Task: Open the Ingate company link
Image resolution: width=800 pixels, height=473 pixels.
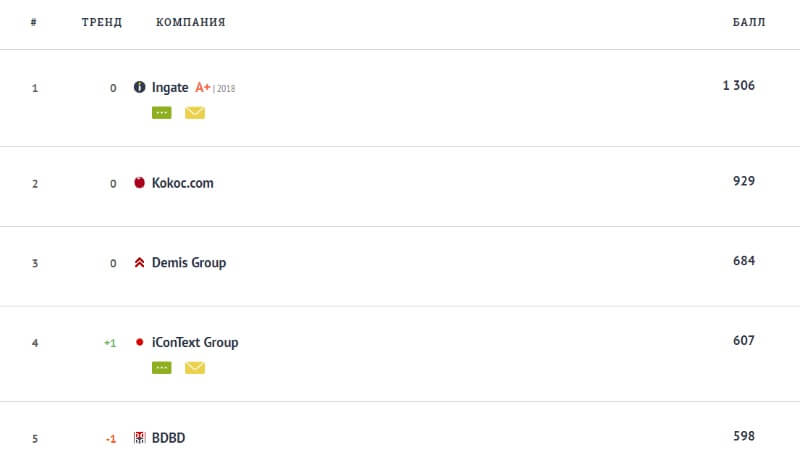Action: (170, 87)
